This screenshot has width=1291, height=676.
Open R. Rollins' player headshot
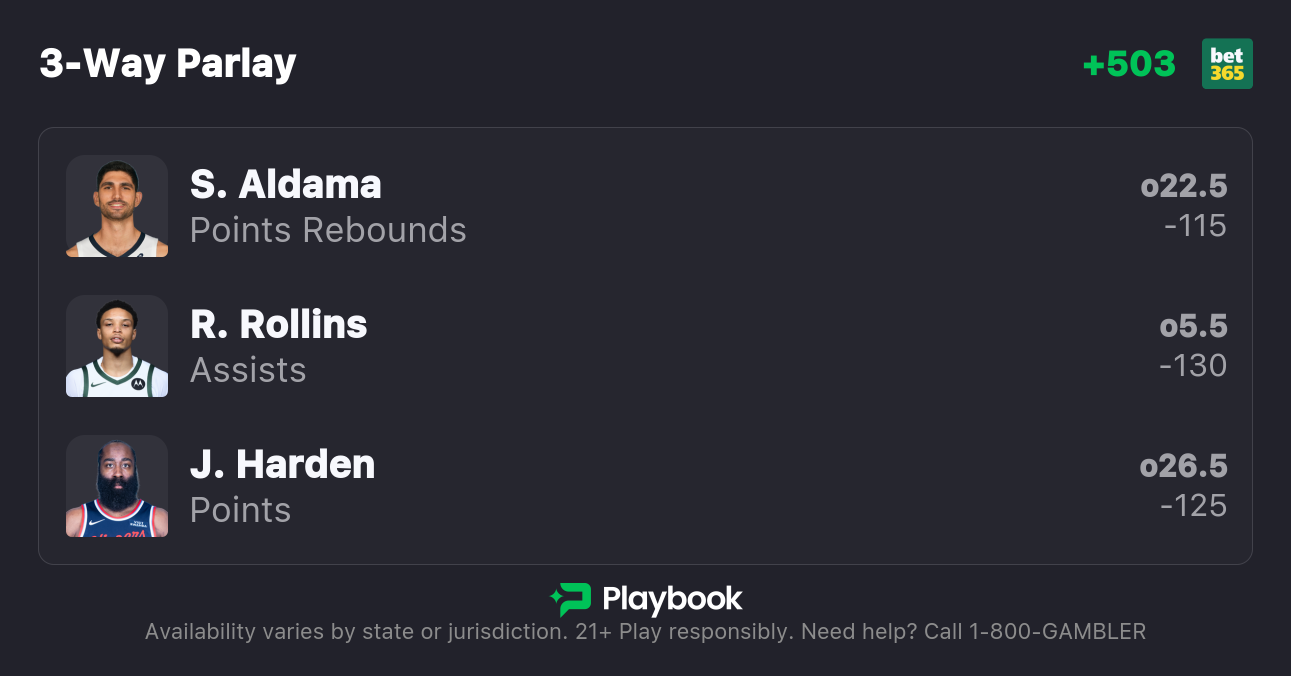[x=117, y=346]
